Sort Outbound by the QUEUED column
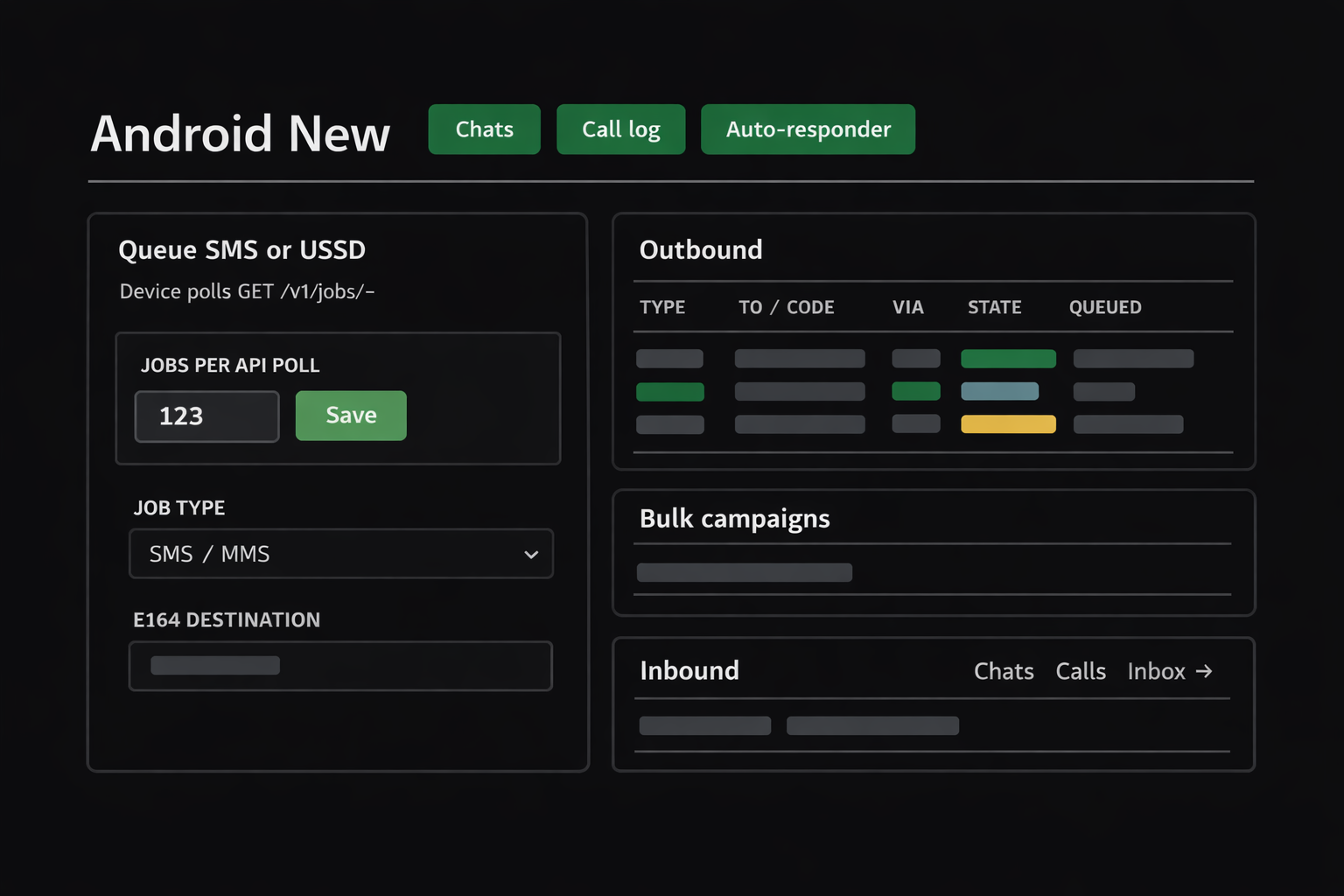1344x896 pixels. pyautogui.click(x=1105, y=307)
